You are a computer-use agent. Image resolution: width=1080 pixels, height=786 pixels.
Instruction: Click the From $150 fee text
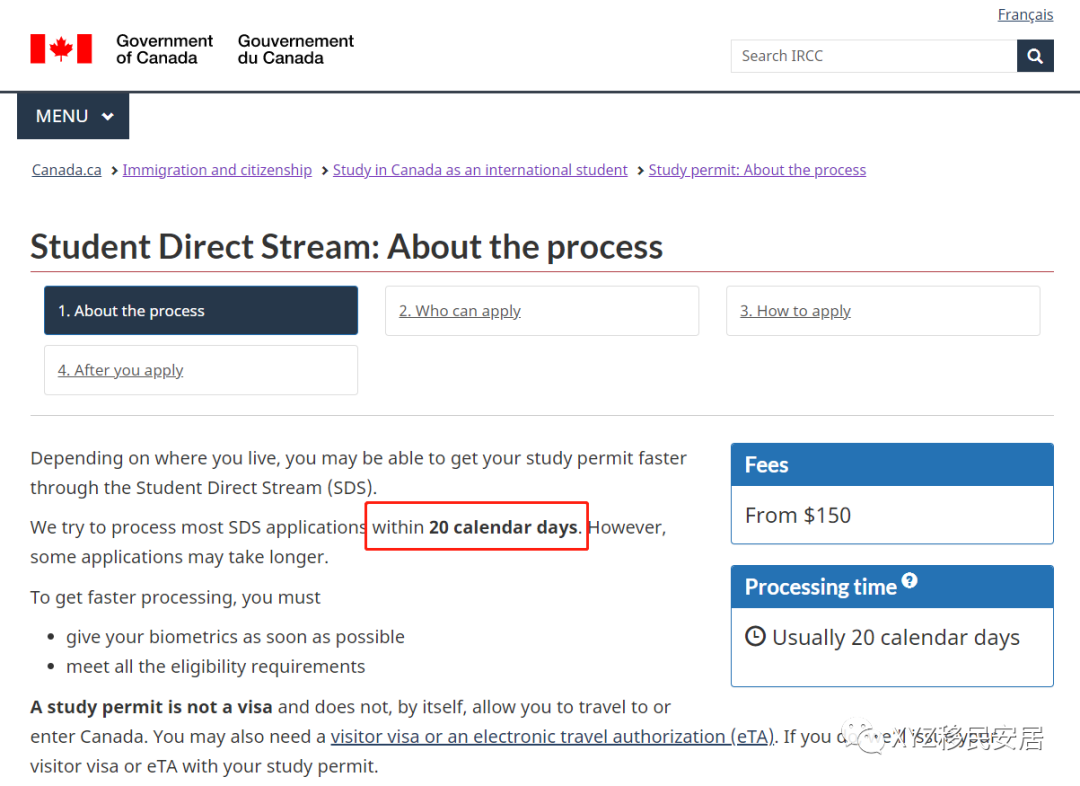(x=798, y=515)
